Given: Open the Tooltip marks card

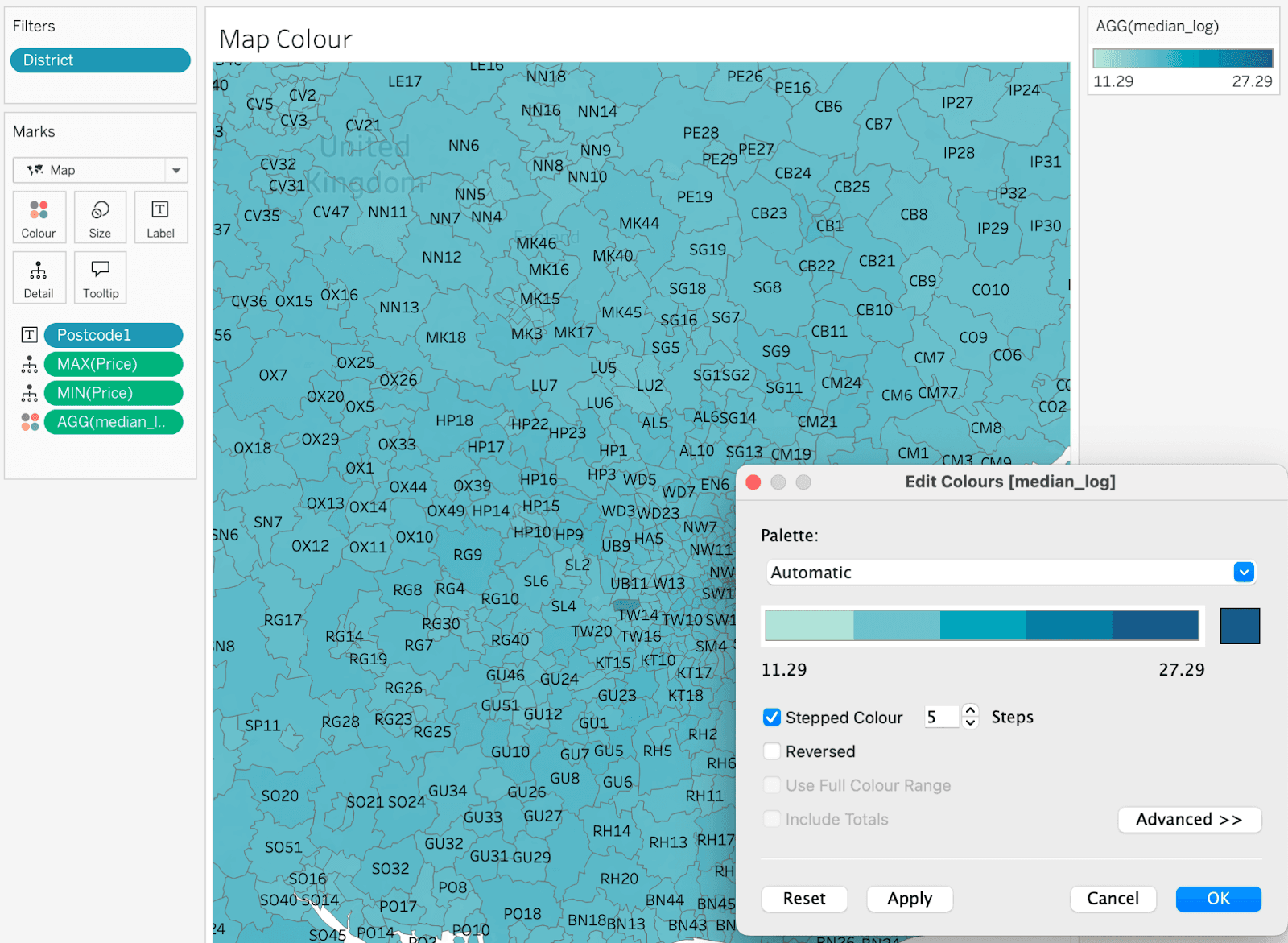Looking at the screenshot, I should click(100, 278).
